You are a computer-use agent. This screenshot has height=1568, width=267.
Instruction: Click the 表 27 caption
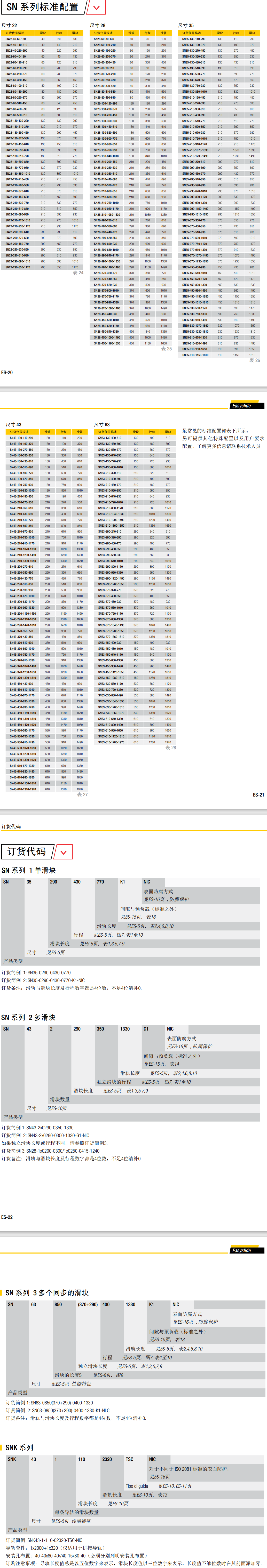coord(82,794)
